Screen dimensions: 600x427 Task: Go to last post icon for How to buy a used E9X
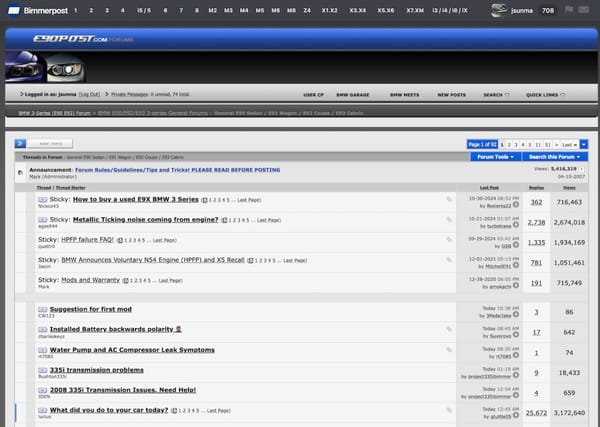(x=516, y=205)
